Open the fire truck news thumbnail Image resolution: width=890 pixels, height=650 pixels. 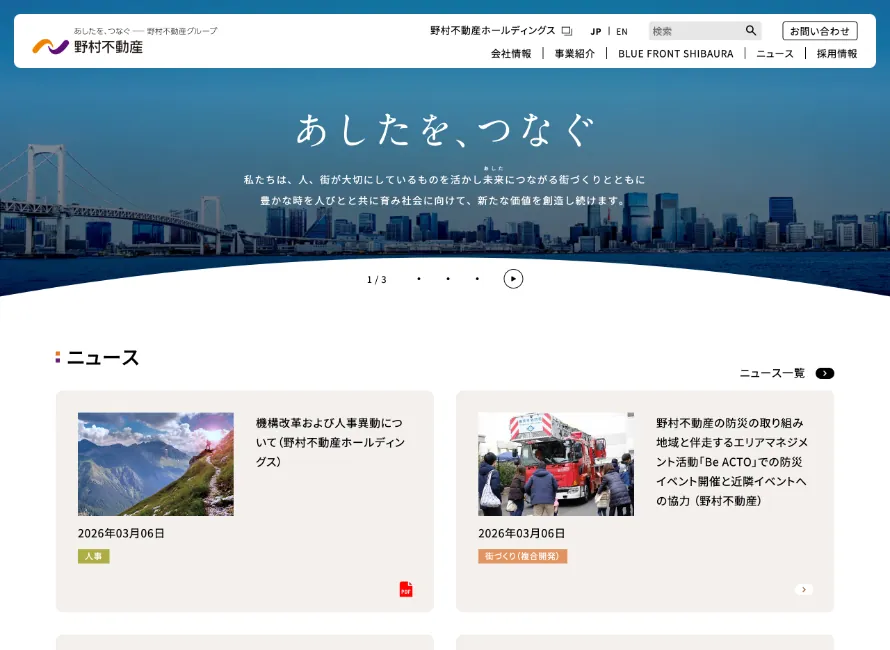(x=555, y=464)
